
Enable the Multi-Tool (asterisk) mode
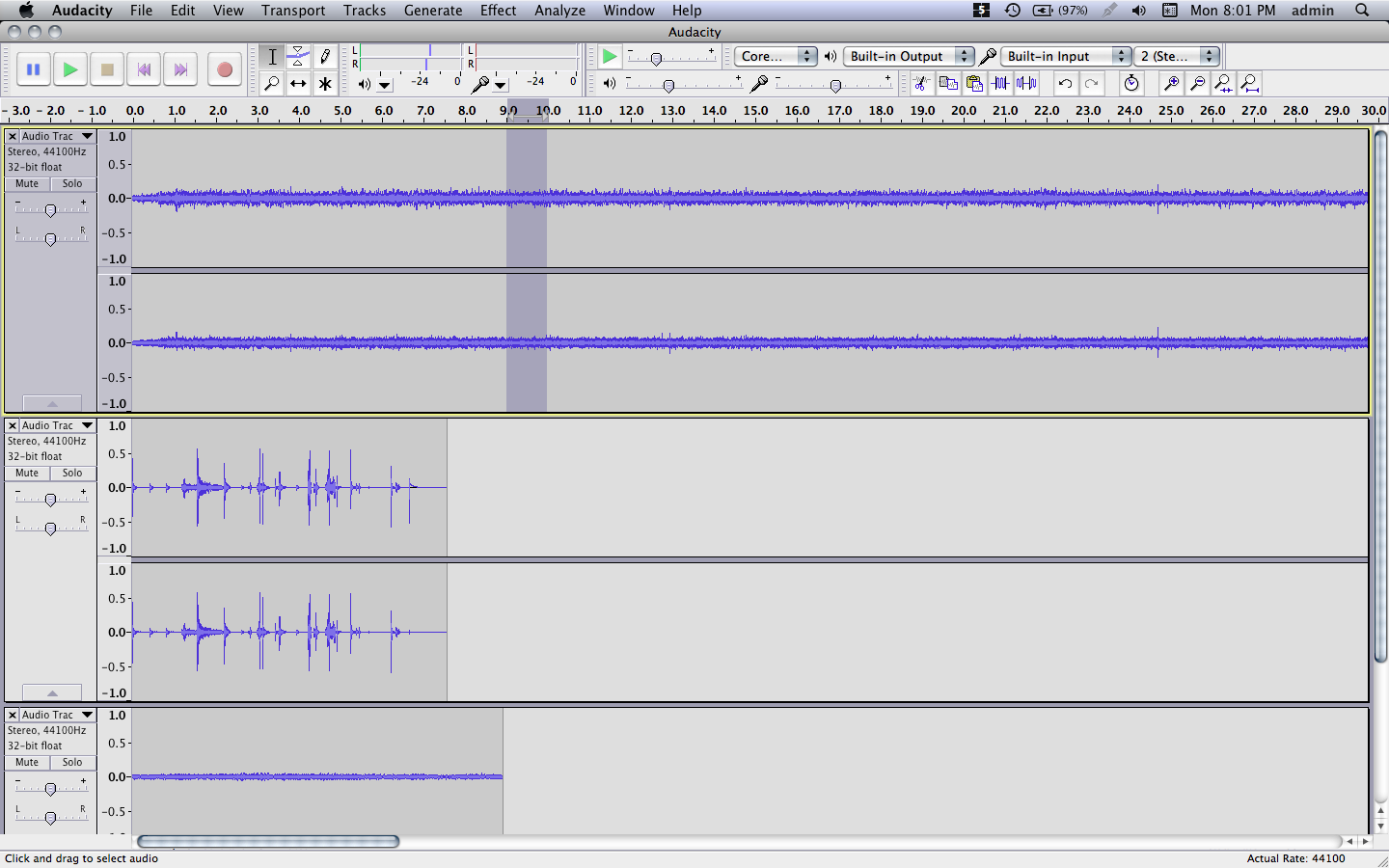325,84
